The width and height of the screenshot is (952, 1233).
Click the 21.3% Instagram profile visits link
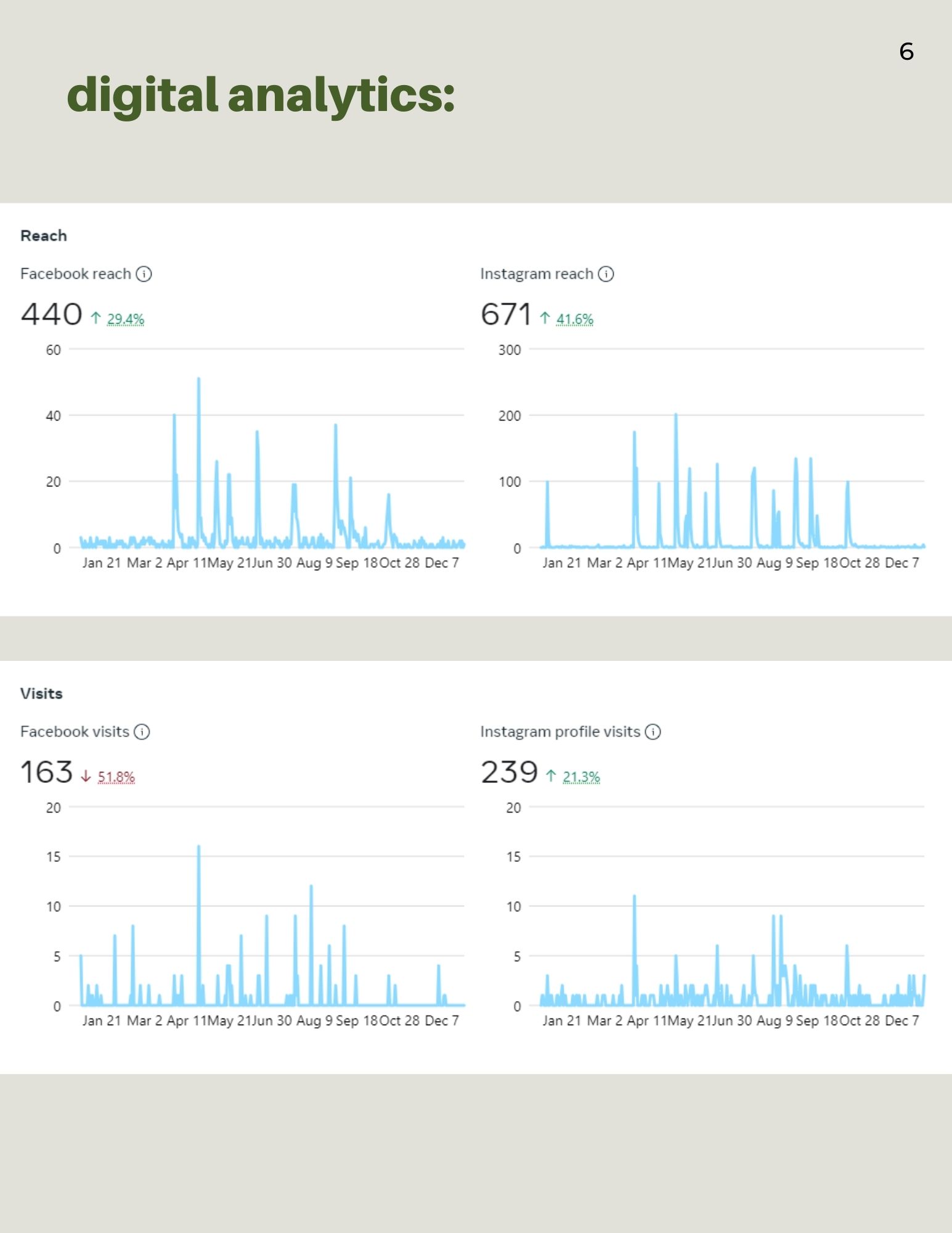tap(581, 777)
